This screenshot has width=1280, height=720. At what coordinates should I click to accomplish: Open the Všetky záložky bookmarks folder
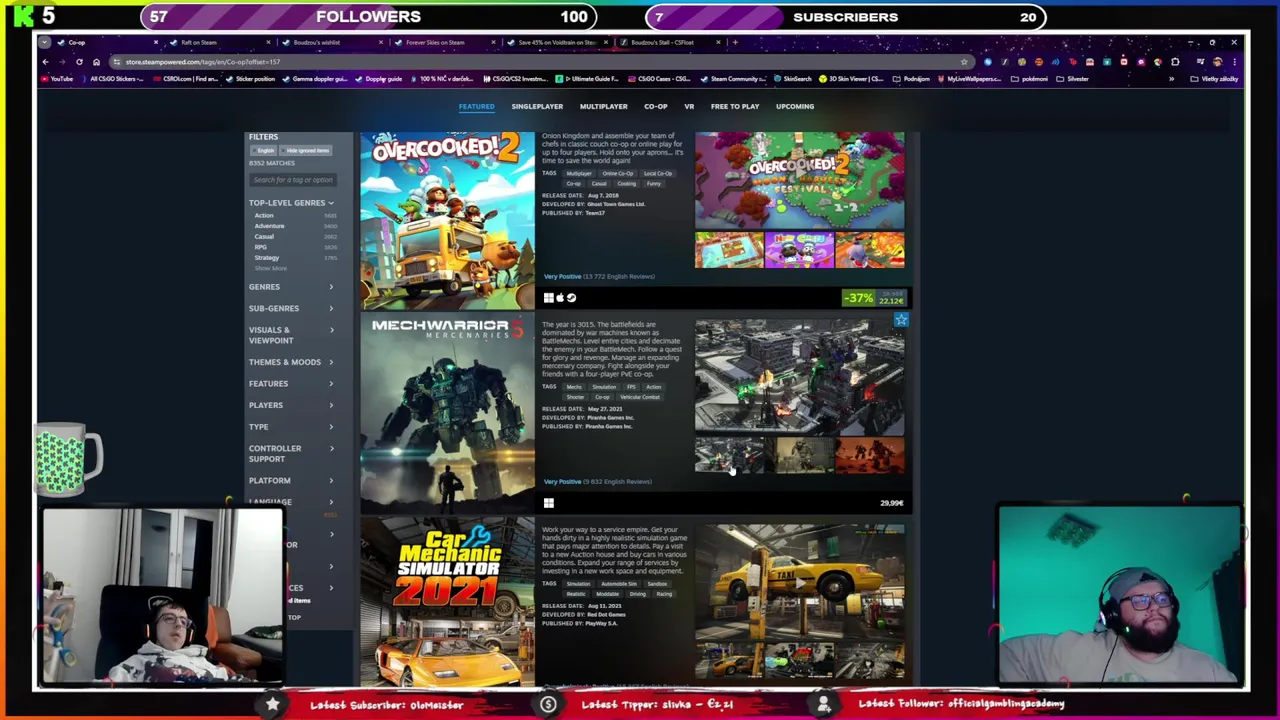click(1216, 79)
